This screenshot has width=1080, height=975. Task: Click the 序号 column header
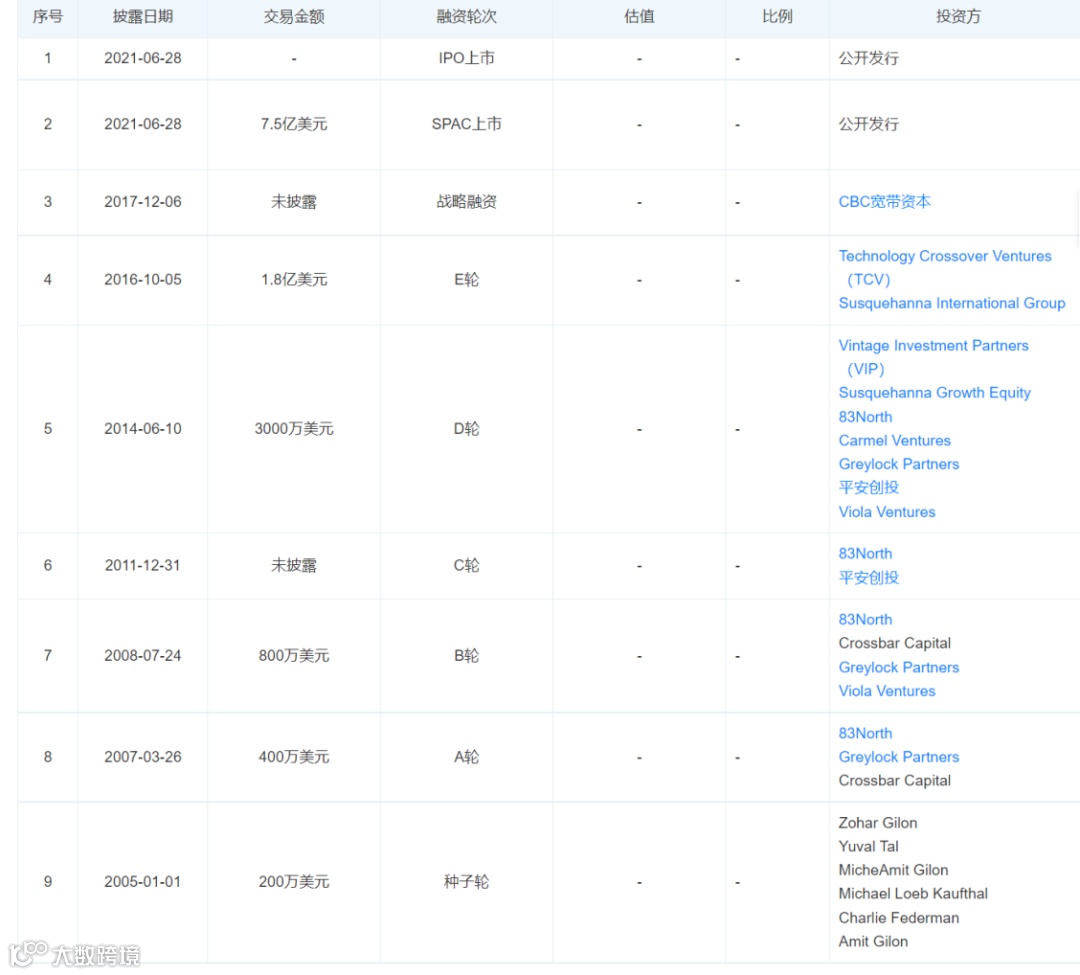click(x=48, y=17)
